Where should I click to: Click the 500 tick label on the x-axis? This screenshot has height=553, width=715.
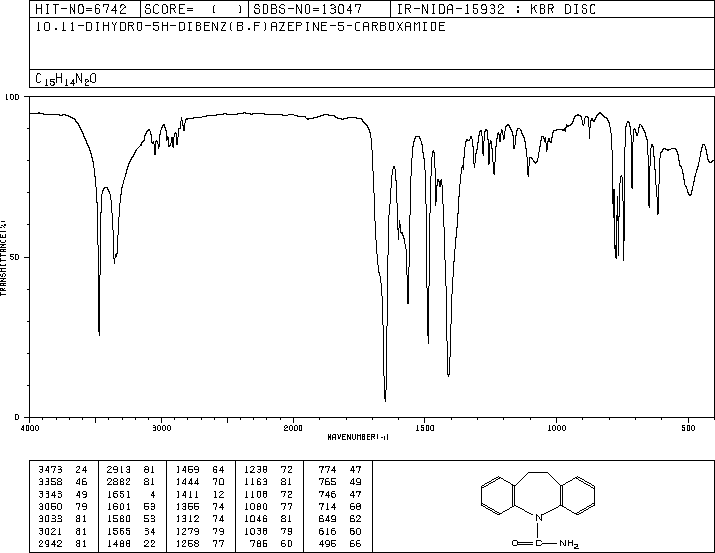pos(688,428)
